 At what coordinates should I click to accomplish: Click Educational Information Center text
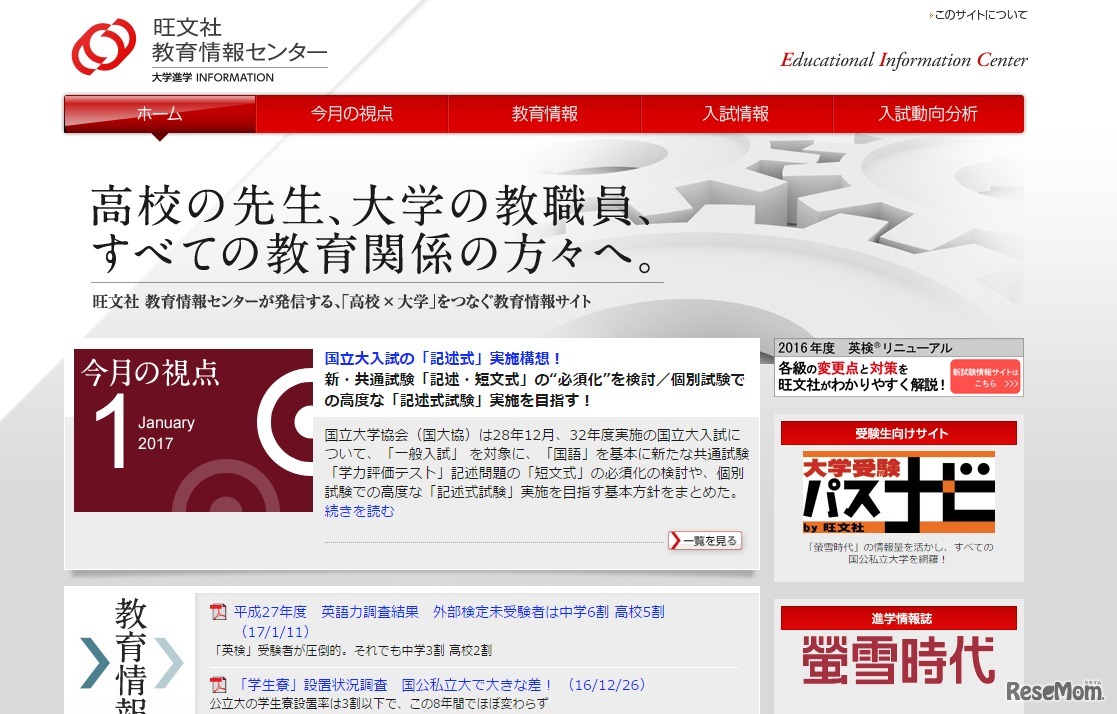point(904,60)
